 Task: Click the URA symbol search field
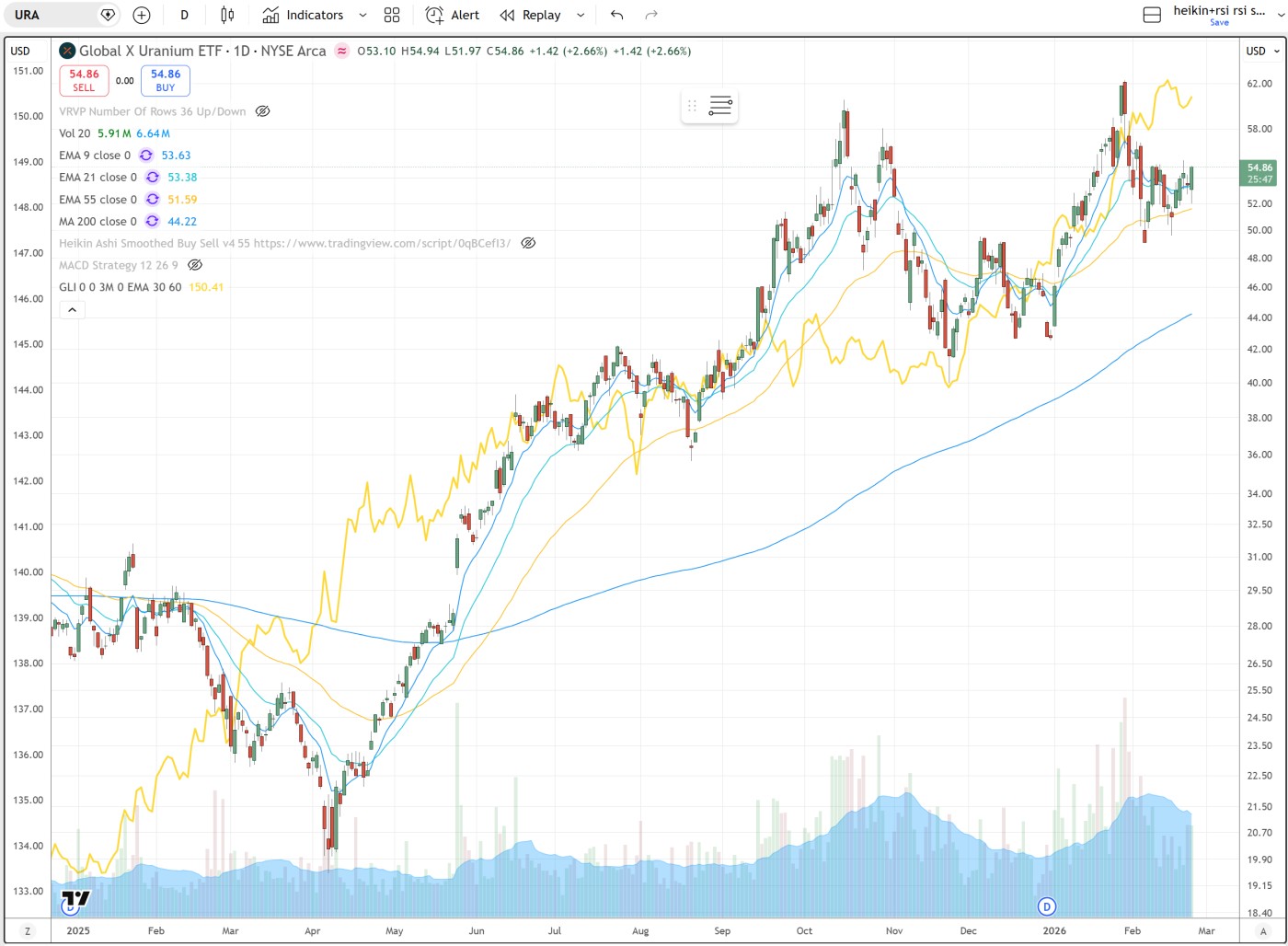(53, 15)
